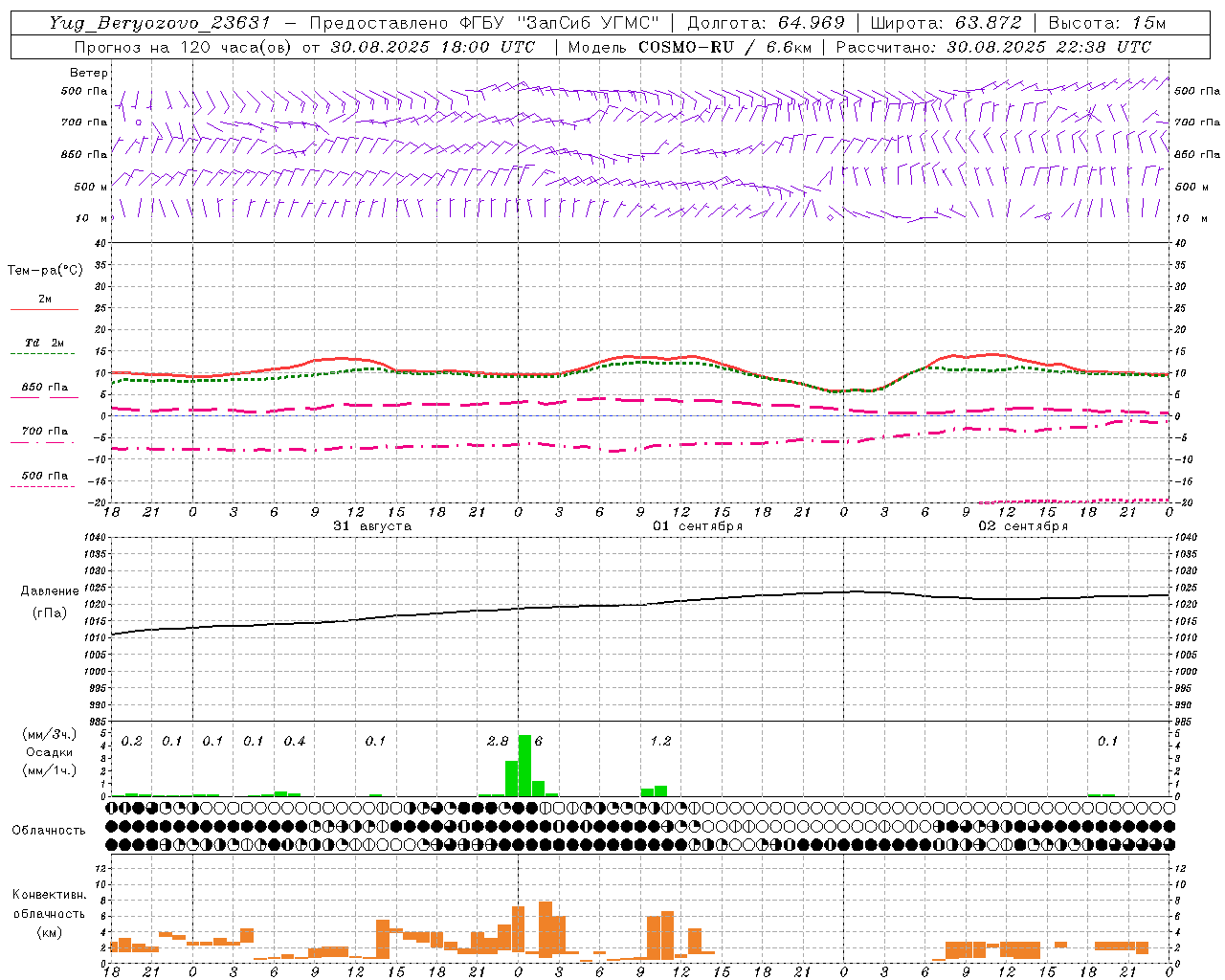Image resolution: width=1225 pixels, height=980 pixels.
Task: Click the 'Прогноз на 120 часа(ов)' forecast text
Action: [184, 47]
